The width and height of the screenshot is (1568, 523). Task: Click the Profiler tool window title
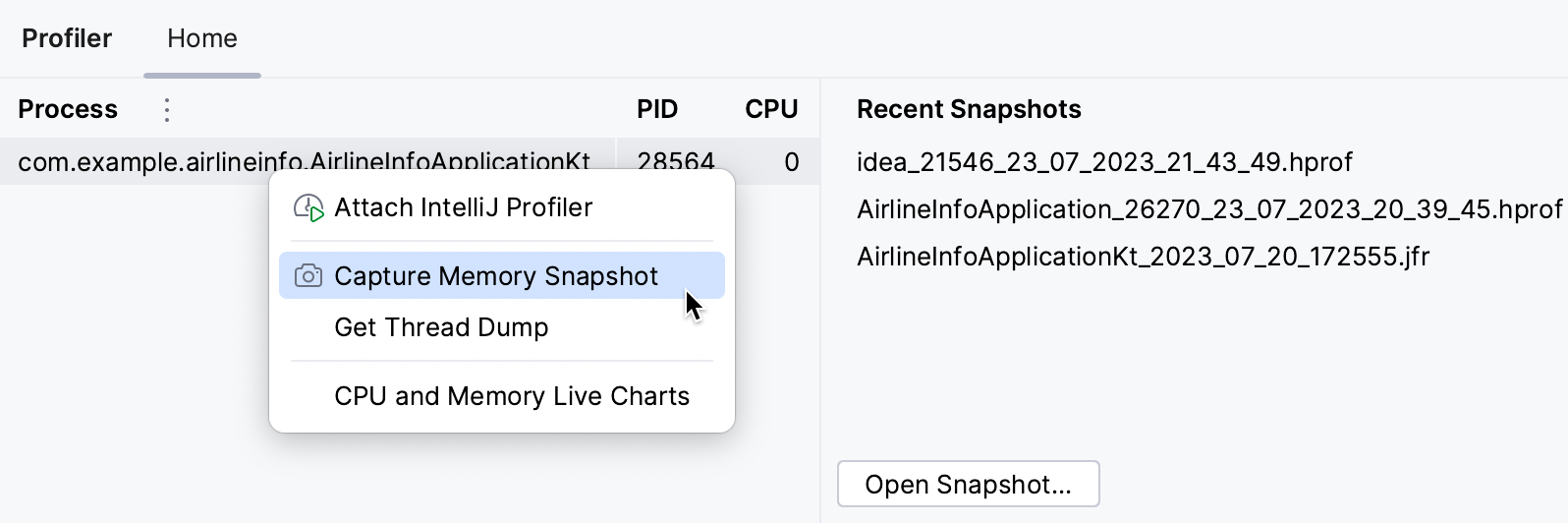point(67,38)
